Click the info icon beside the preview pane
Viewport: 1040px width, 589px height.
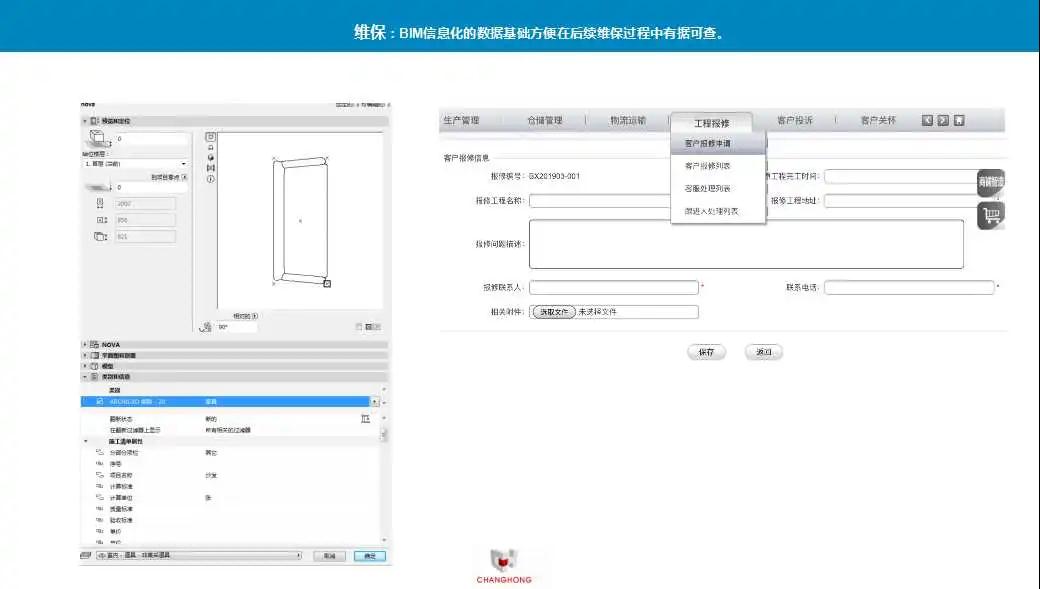[210, 179]
